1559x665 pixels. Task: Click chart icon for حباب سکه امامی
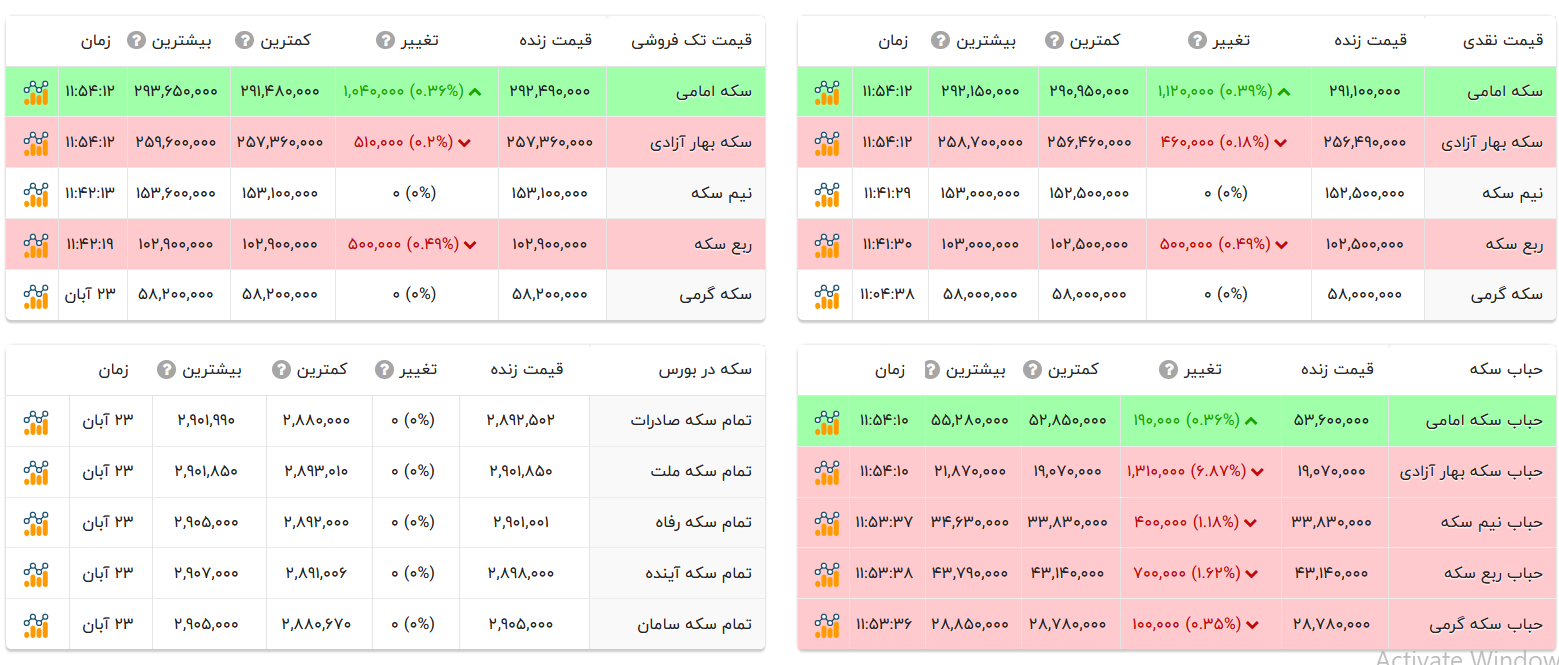826,422
